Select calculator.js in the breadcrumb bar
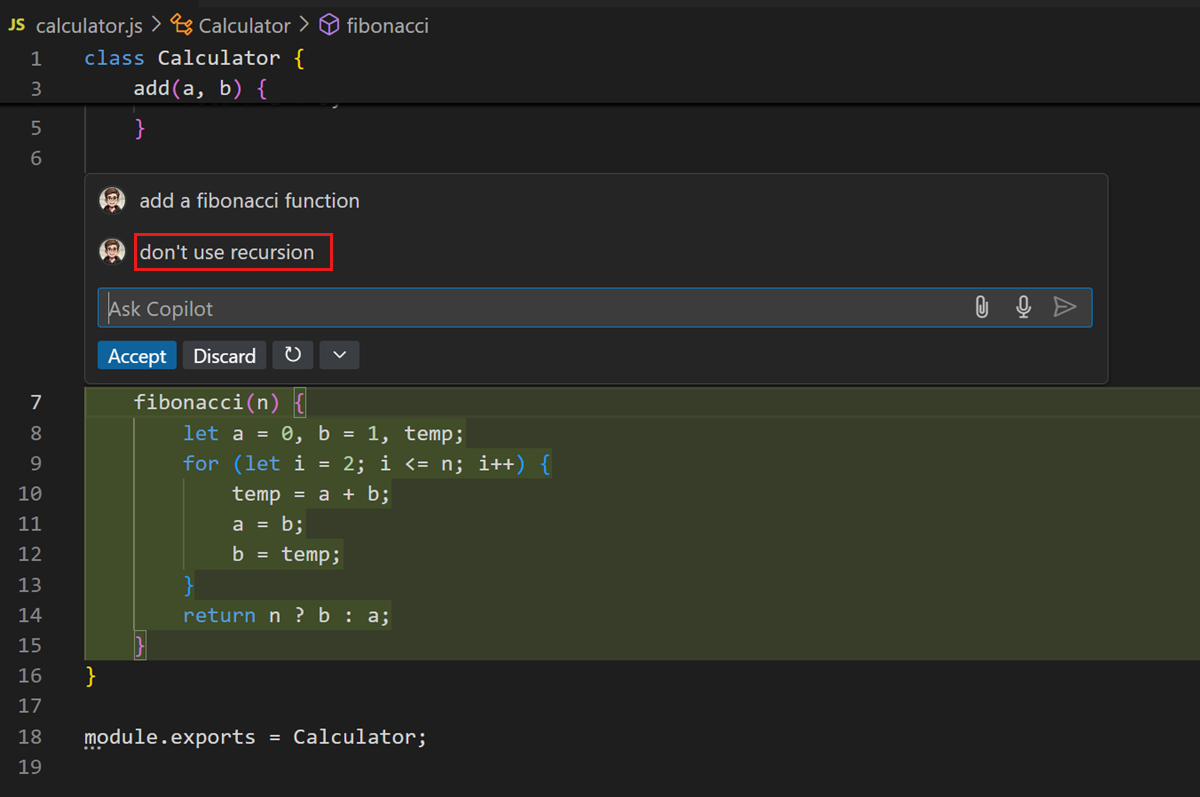 click(90, 25)
